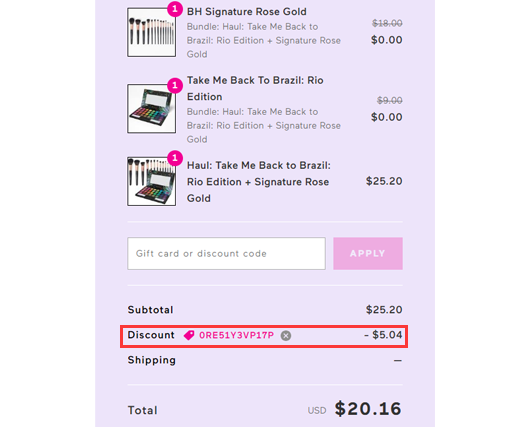Image resolution: width=526 pixels, height=427 pixels.
Task: Open the BH Signature Rose Gold brush thumbnail
Action: pyautogui.click(x=152, y=32)
